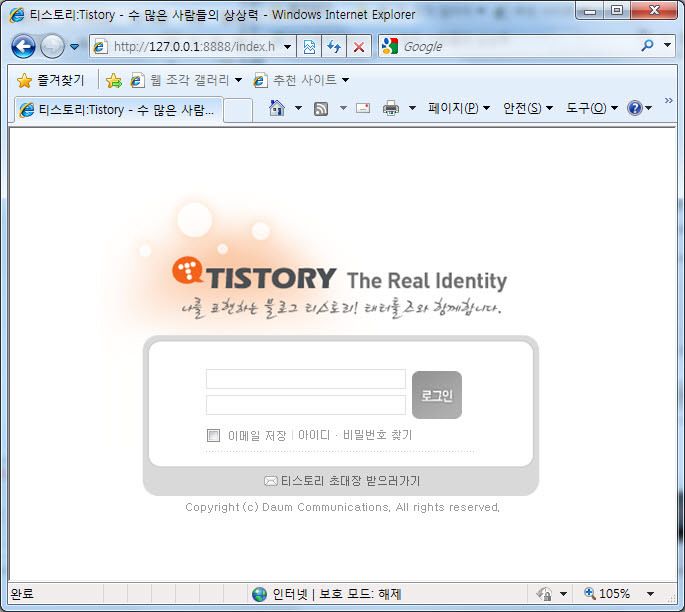Open 추천 사이트 suggested sites item
Viewport: 685px width, 612px height.
tap(295, 80)
